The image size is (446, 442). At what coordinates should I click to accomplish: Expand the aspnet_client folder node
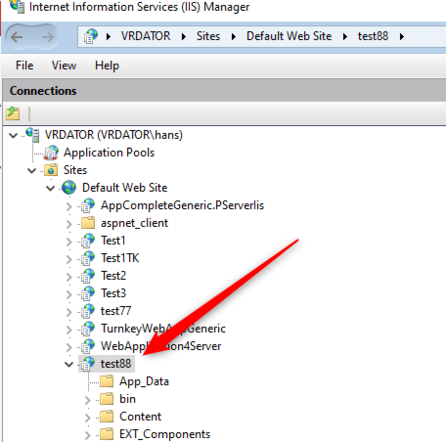click(x=69, y=224)
